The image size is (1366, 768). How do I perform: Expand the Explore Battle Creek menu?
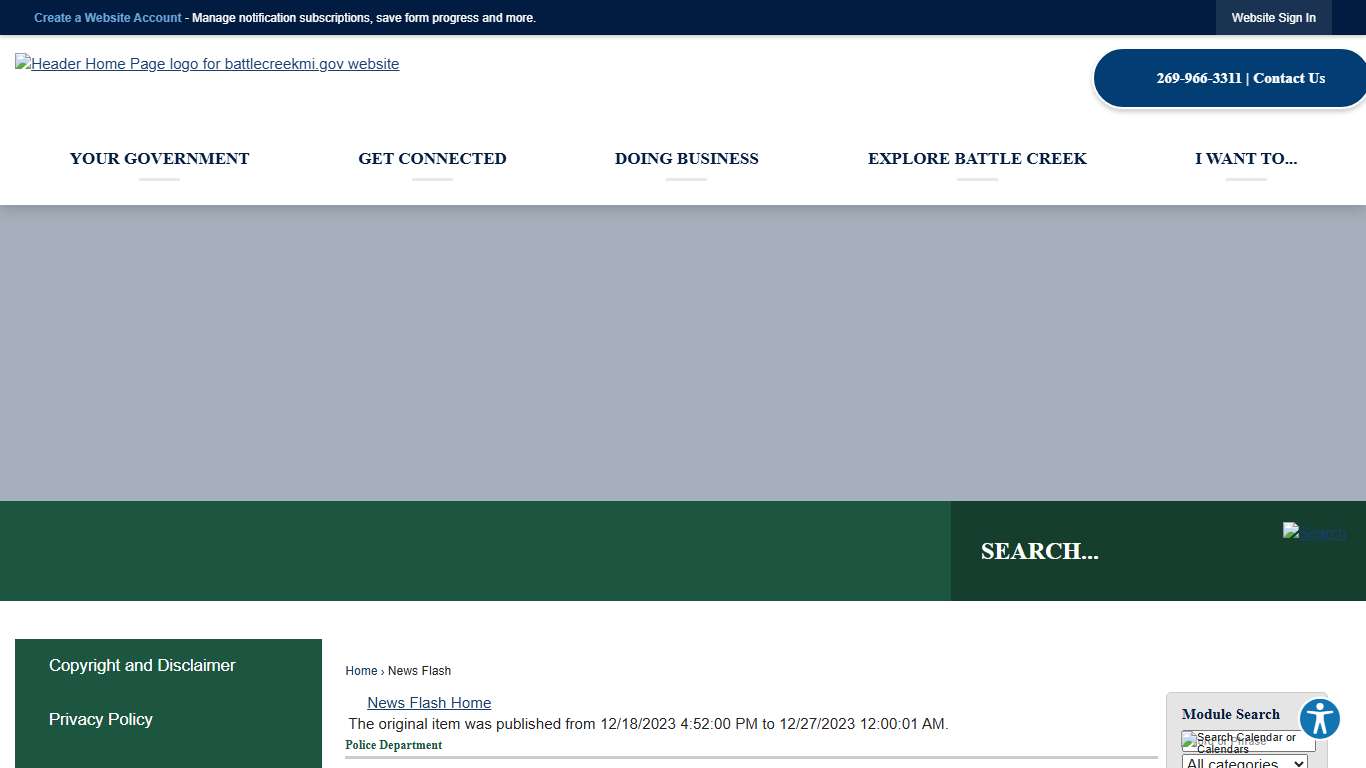click(x=976, y=158)
